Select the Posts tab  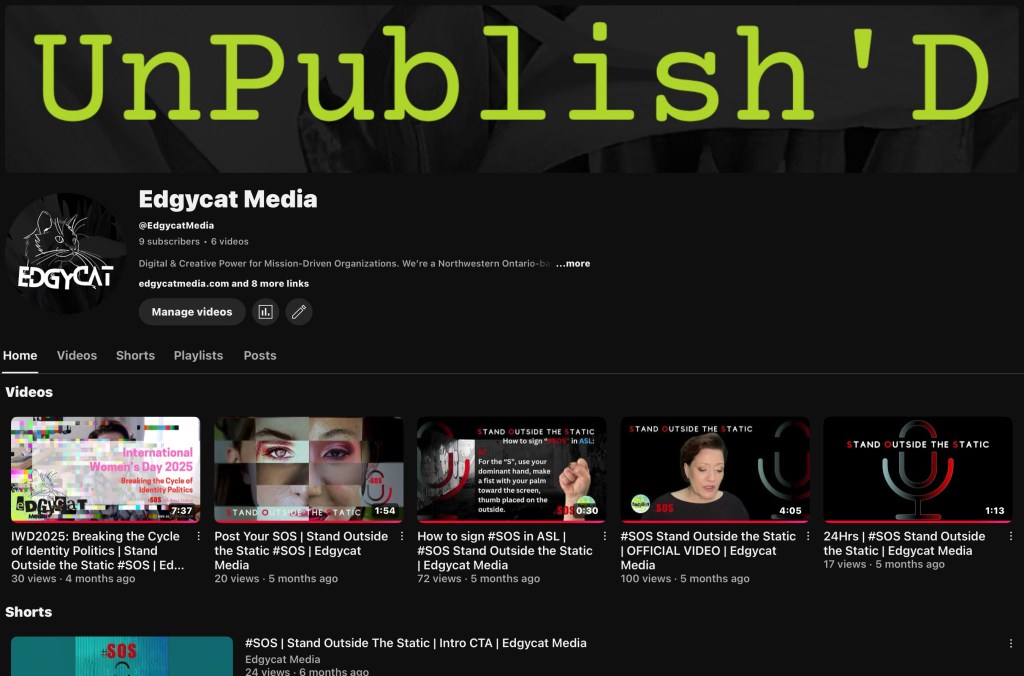click(x=260, y=356)
